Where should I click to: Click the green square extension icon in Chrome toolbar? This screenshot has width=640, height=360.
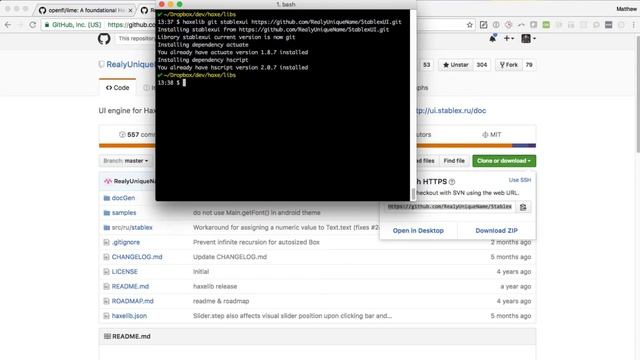(546, 25)
